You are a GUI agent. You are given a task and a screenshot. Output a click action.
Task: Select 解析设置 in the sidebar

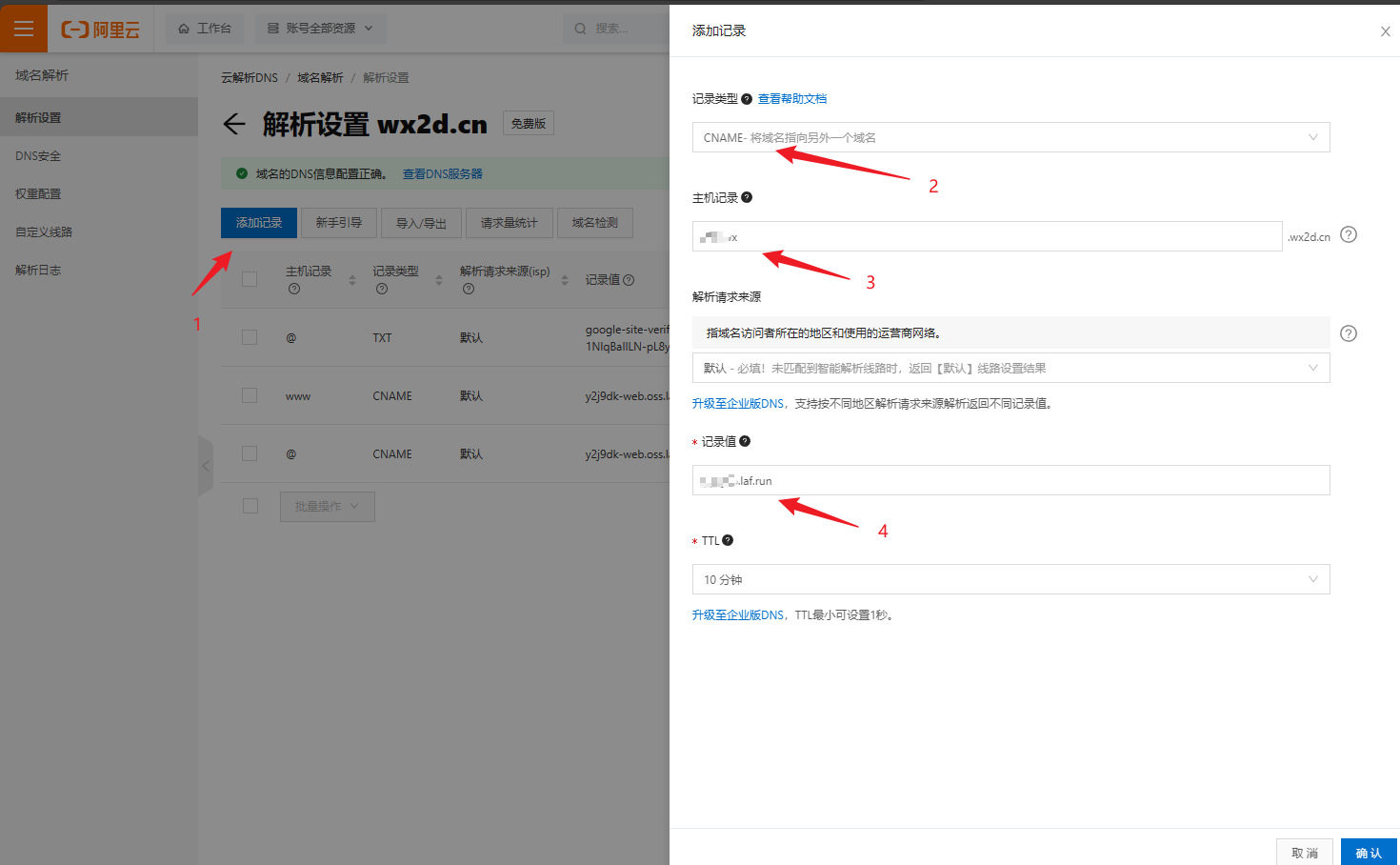click(x=99, y=117)
